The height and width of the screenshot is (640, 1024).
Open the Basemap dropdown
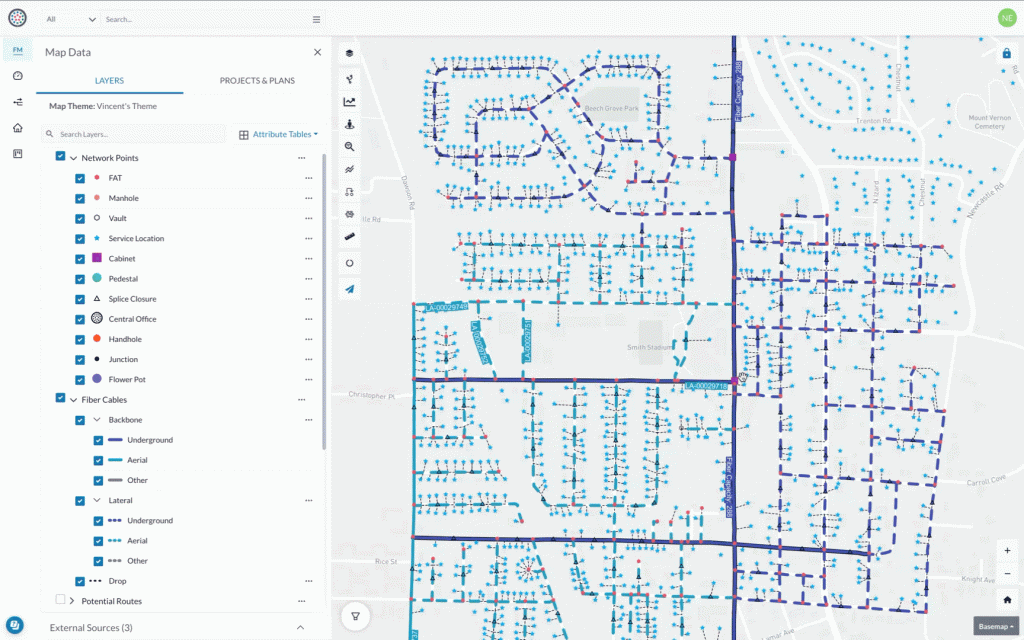point(995,628)
